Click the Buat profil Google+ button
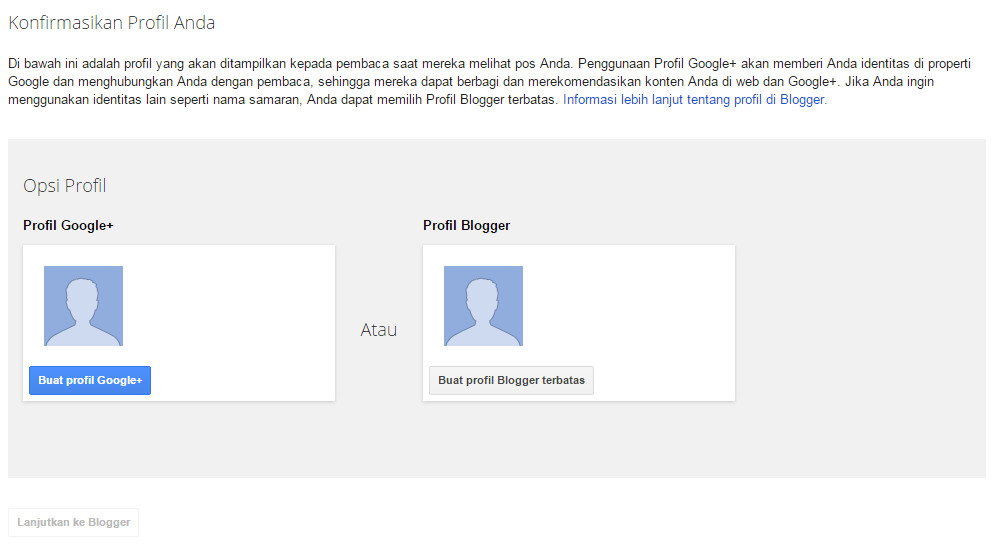Screen dimensions: 1001x545 (x=90, y=380)
